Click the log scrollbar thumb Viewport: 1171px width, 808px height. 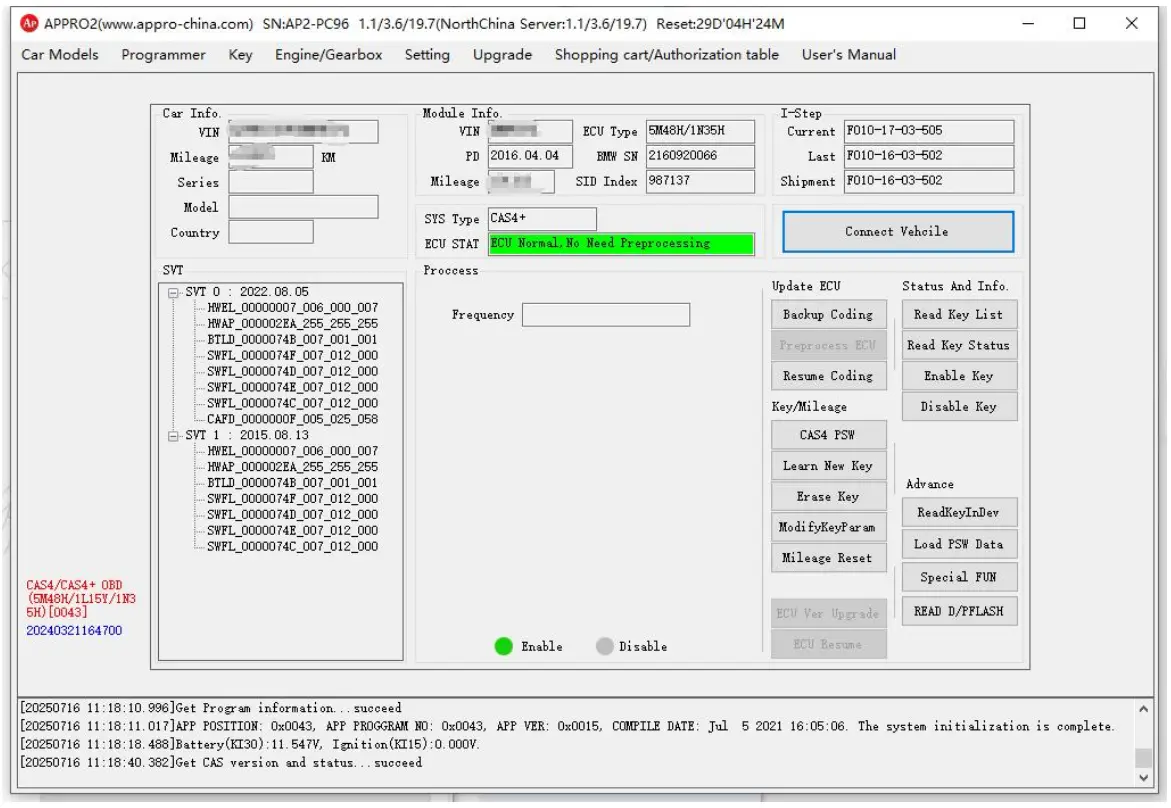click(1143, 757)
